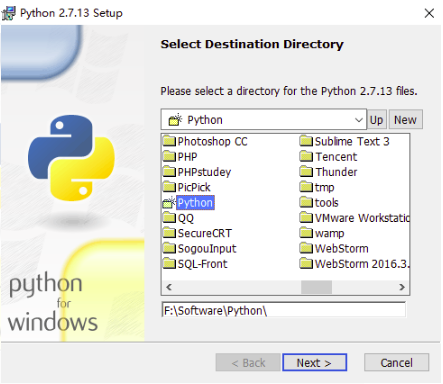Click the WebStorm folder icon
This screenshot has height=384, width=443.
(x=306, y=249)
